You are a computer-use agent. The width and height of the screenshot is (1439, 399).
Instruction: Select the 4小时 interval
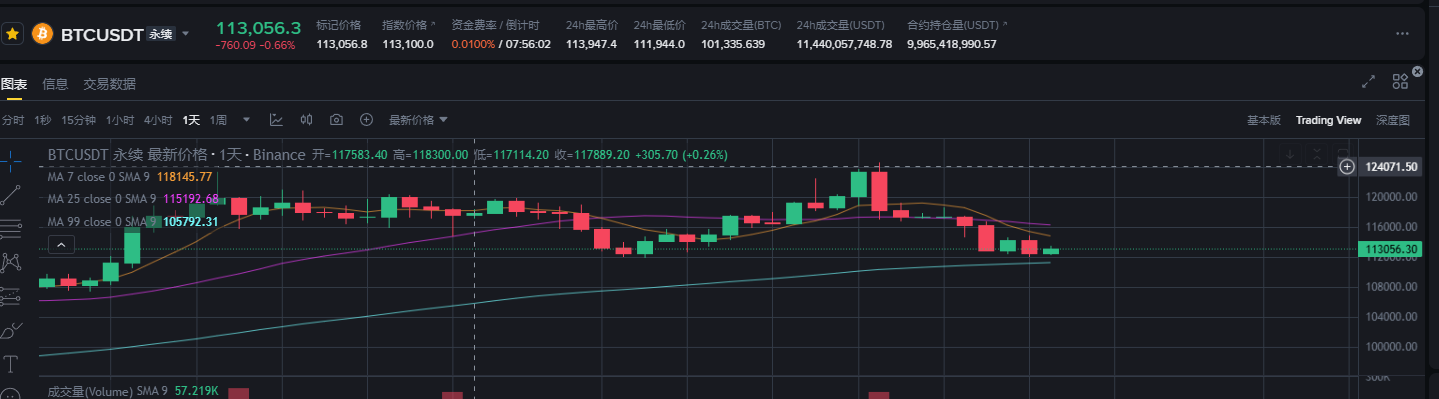pos(158,120)
